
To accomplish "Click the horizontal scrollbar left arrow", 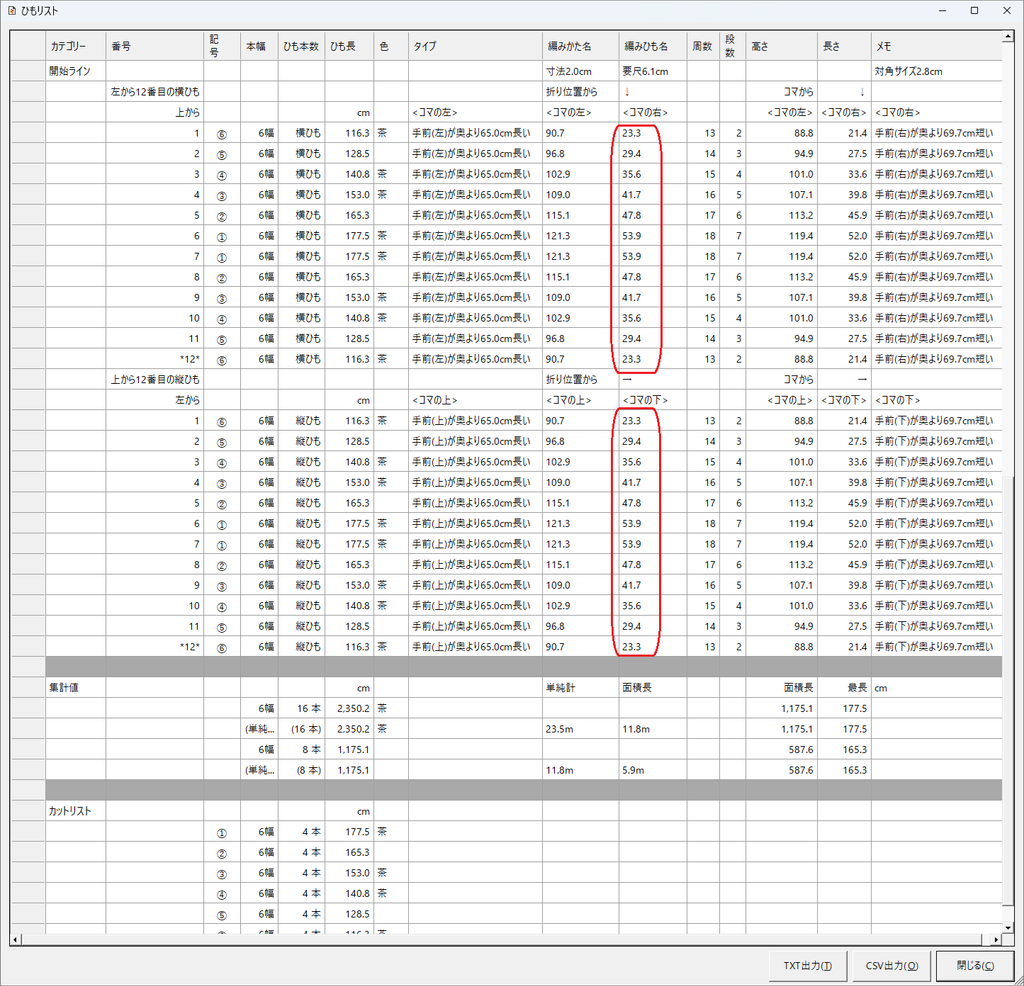I will [16, 940].
